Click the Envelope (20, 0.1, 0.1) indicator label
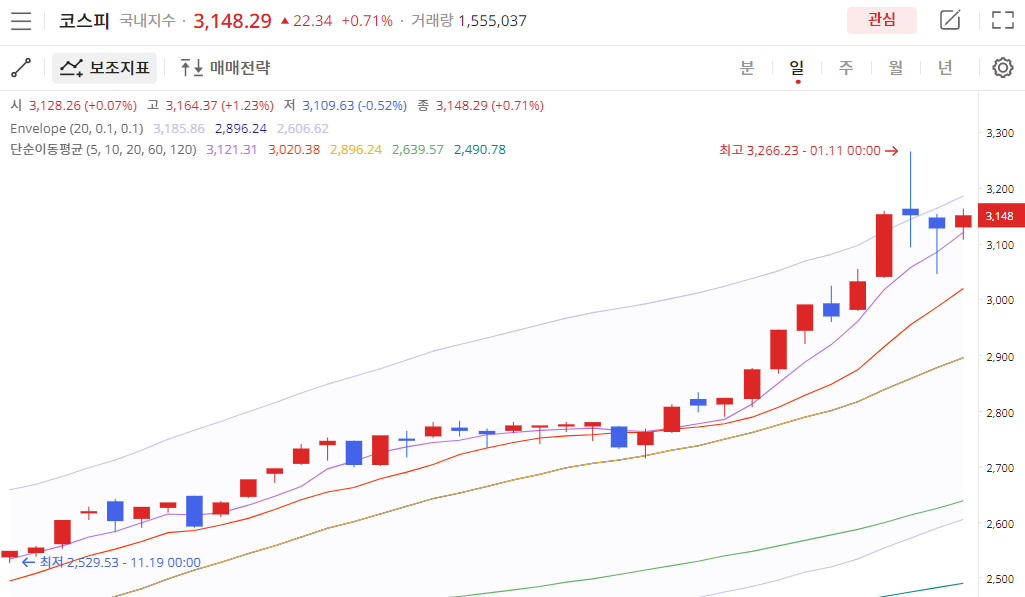Viewport: 1025px width, 597px height. coord(76,129)
